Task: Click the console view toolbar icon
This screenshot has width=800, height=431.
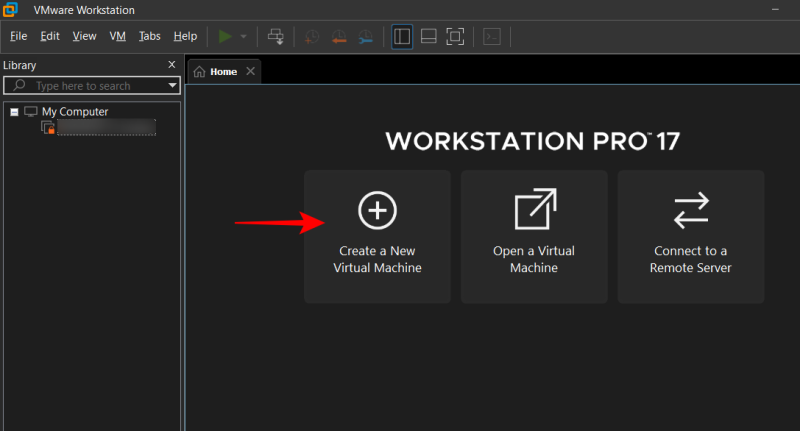Action: pyautogui.click(x=491, y=36)
